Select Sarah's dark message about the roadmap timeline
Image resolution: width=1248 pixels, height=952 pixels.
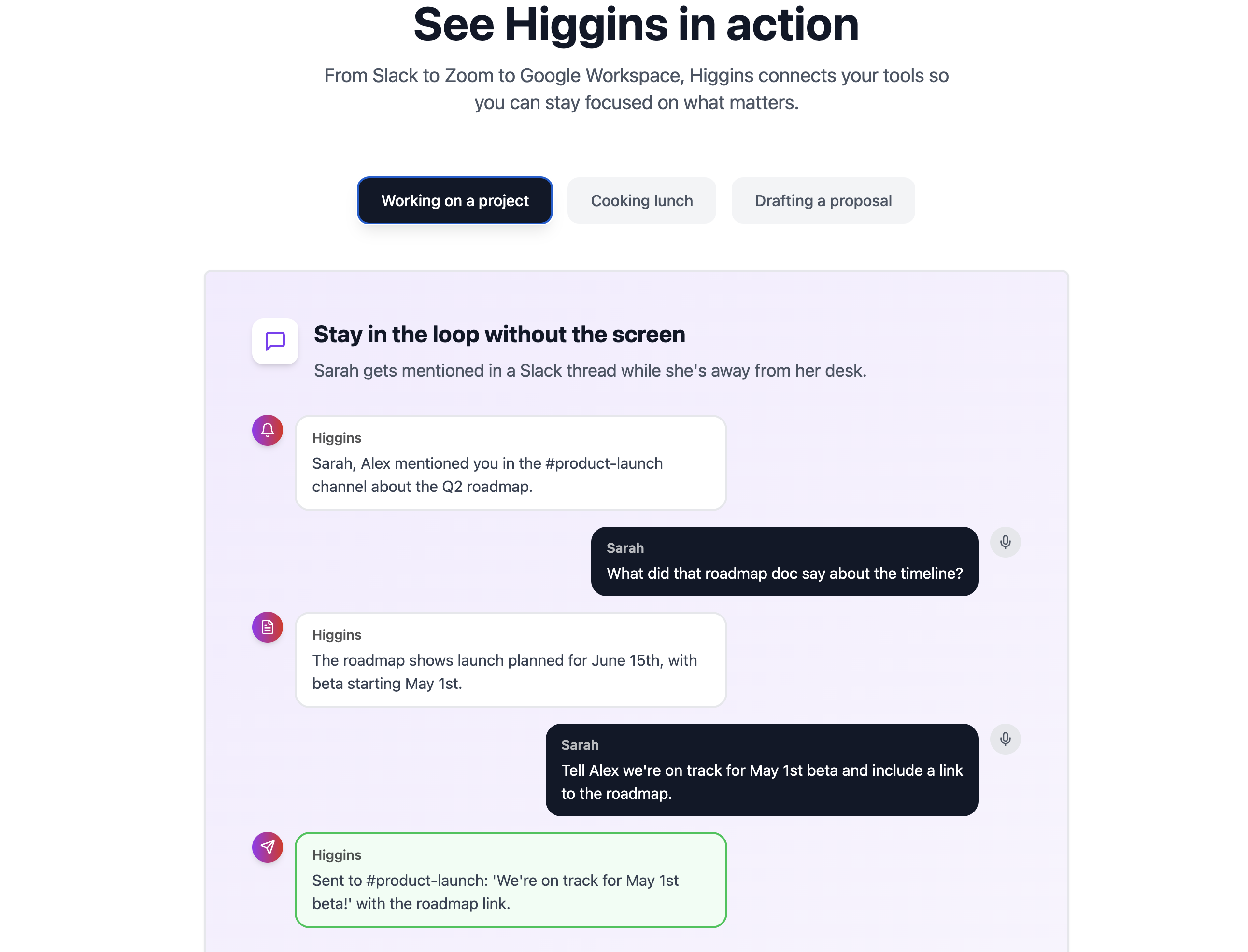tap(784, 561)
